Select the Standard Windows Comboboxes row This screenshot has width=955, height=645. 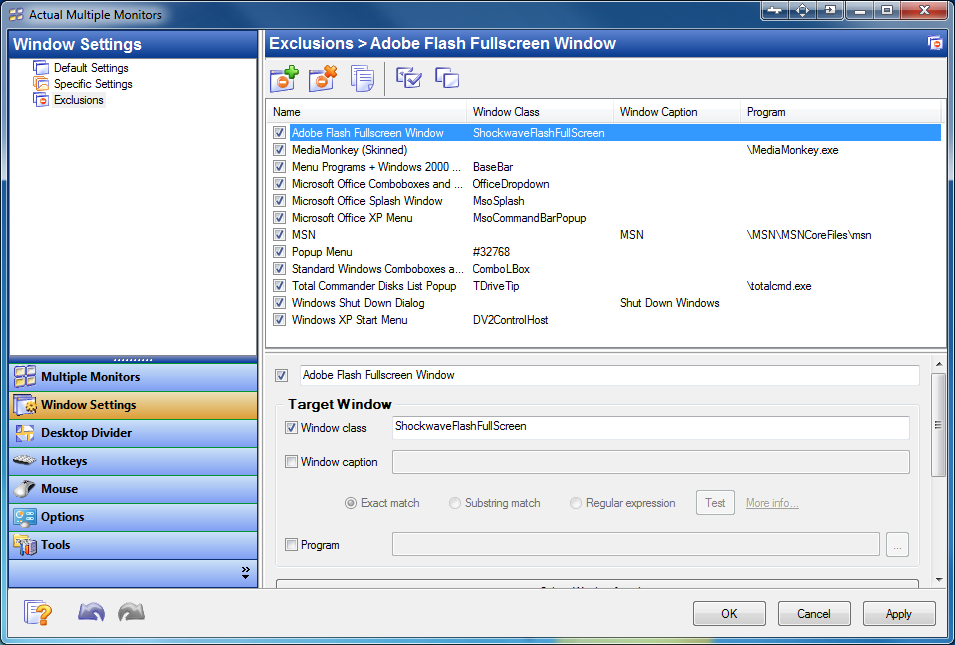pos(607,269)
